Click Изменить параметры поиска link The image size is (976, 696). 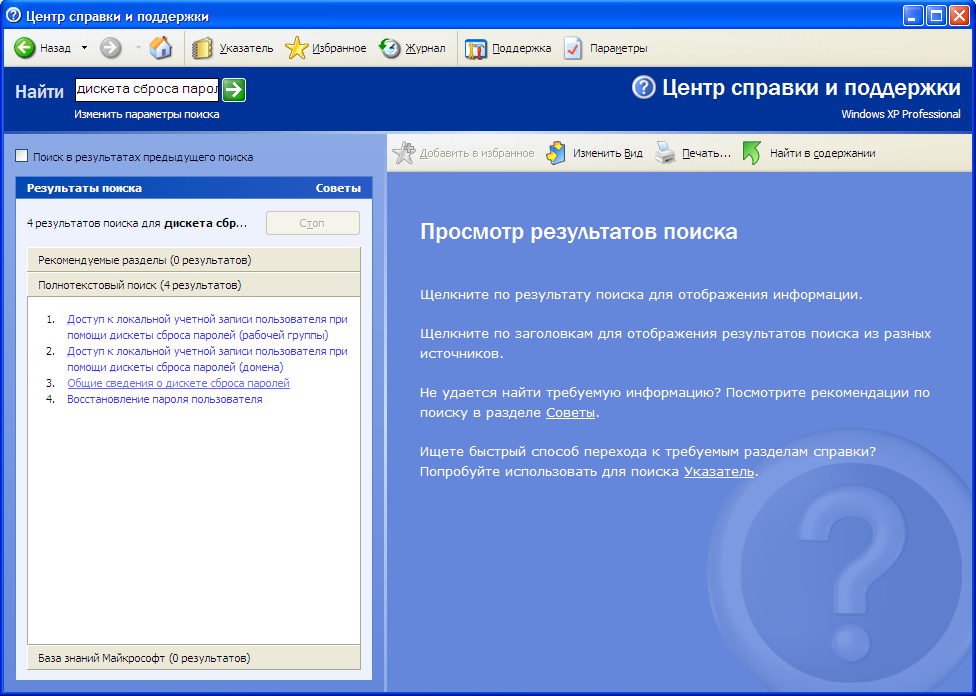(x=146, y=114)
